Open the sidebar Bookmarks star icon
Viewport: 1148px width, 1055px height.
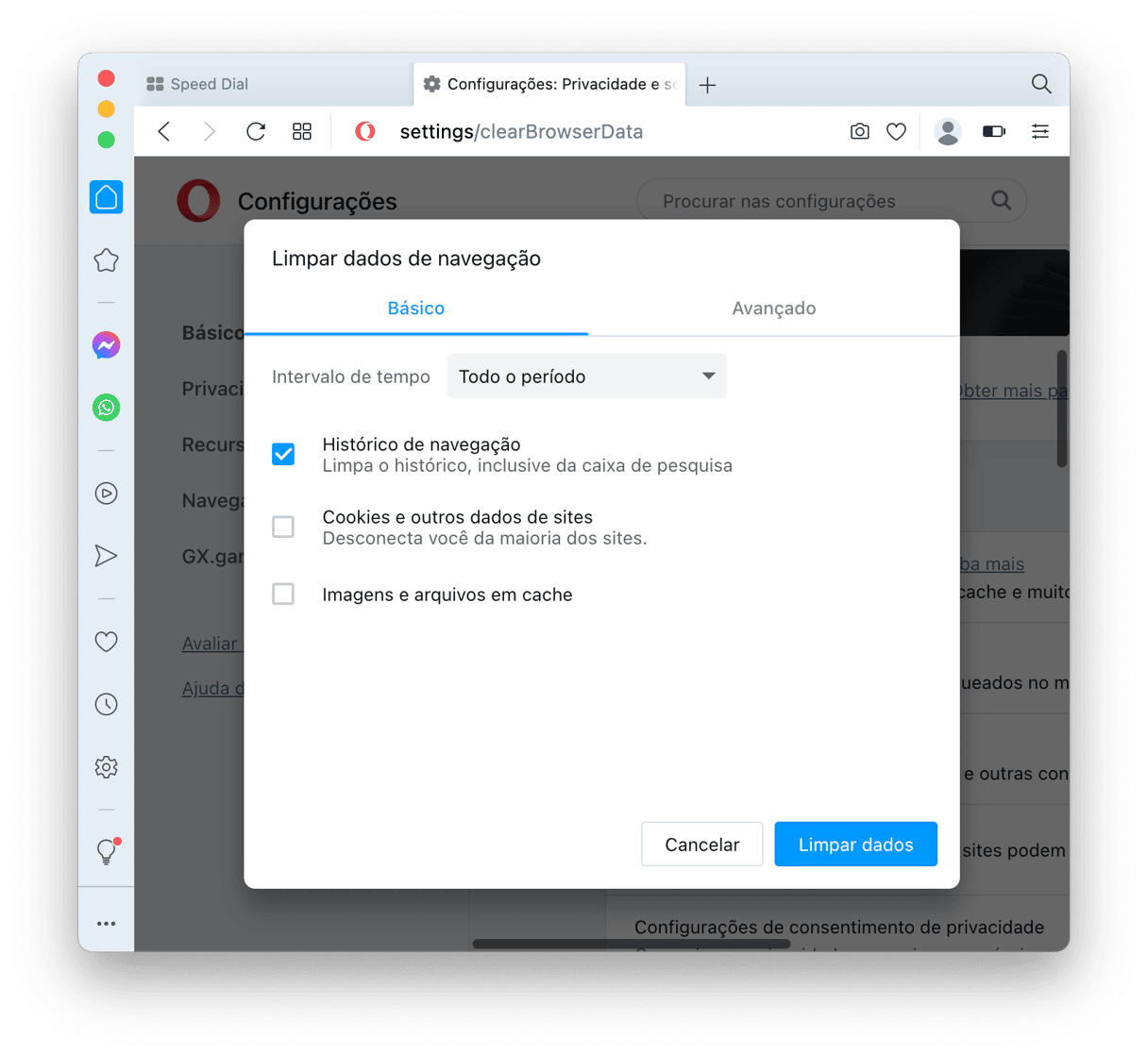point(107,260)
